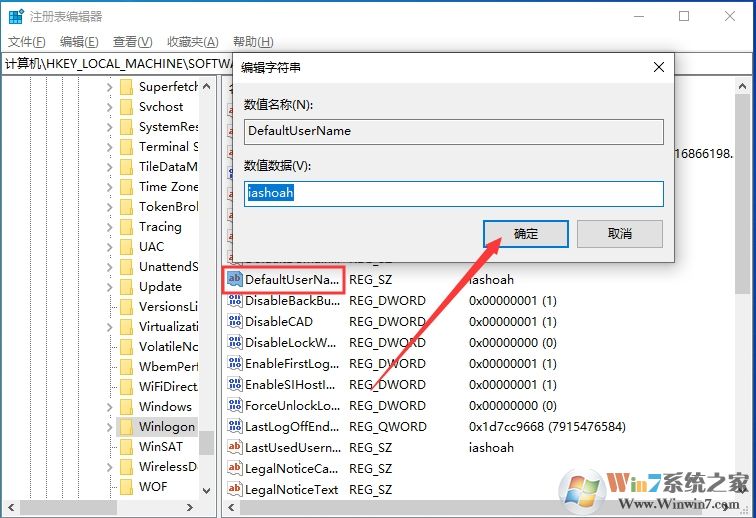Select the Winlogon tree item label

point(167,427)
